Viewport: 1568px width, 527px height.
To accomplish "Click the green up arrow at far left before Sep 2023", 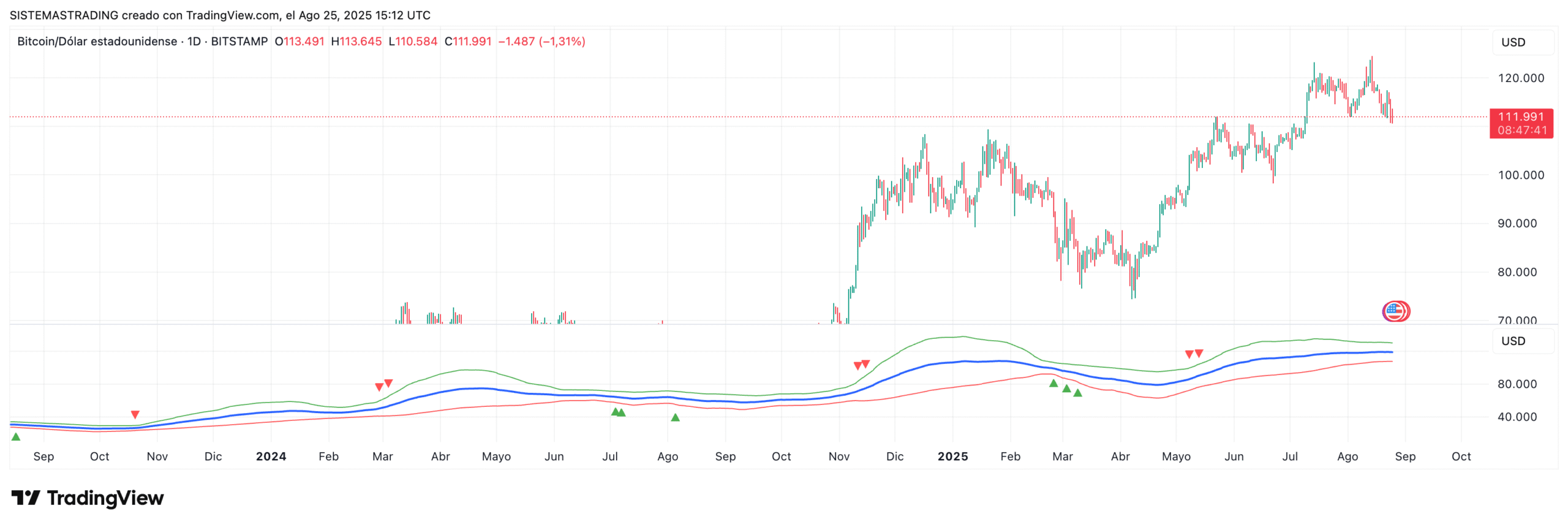I will click(16, 437).
